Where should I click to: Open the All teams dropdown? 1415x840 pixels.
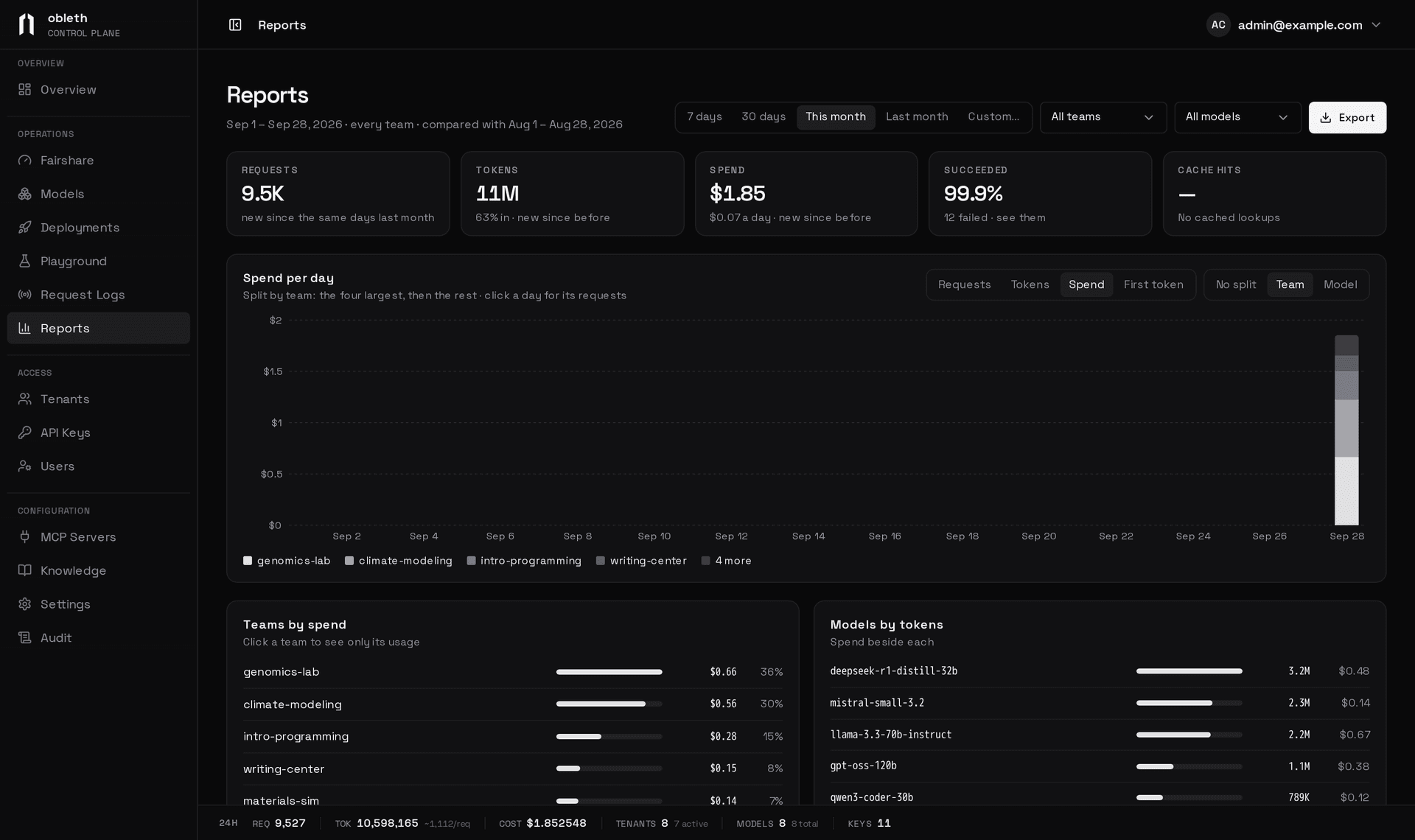pos(1103,117)
